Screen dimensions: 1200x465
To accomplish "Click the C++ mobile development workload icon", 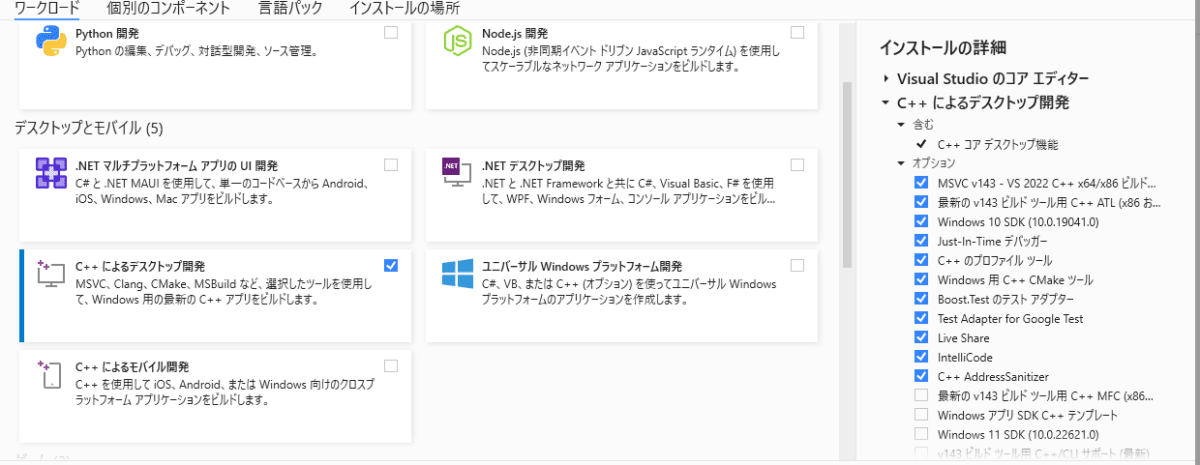I will (x=49, y=376).
